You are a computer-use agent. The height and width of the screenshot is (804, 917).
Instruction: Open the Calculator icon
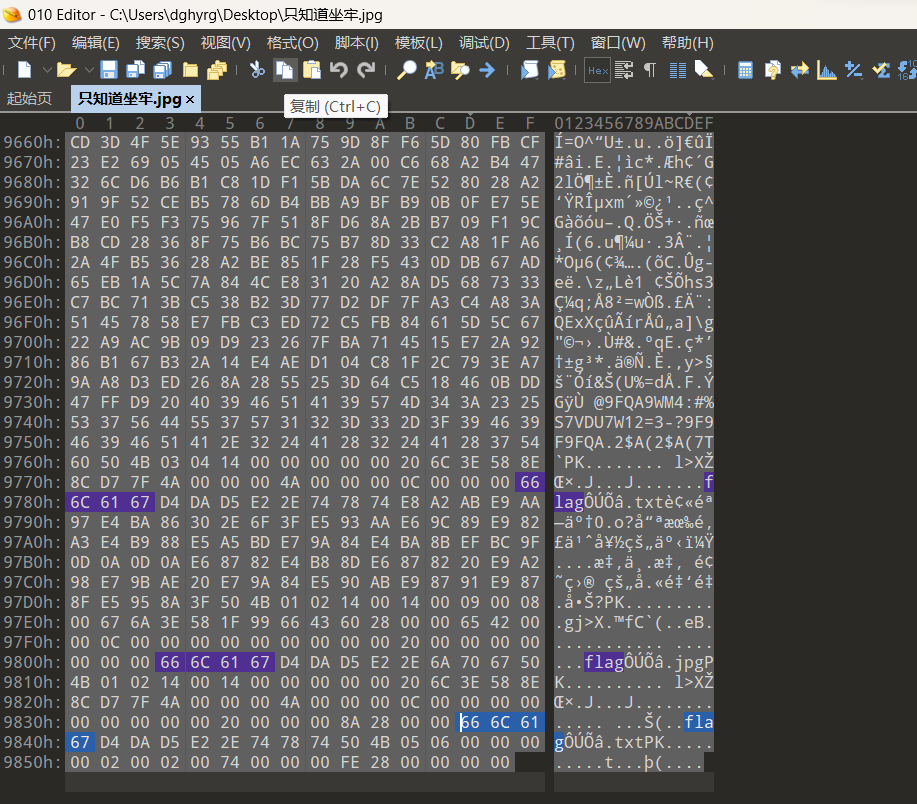click(745, 70)
